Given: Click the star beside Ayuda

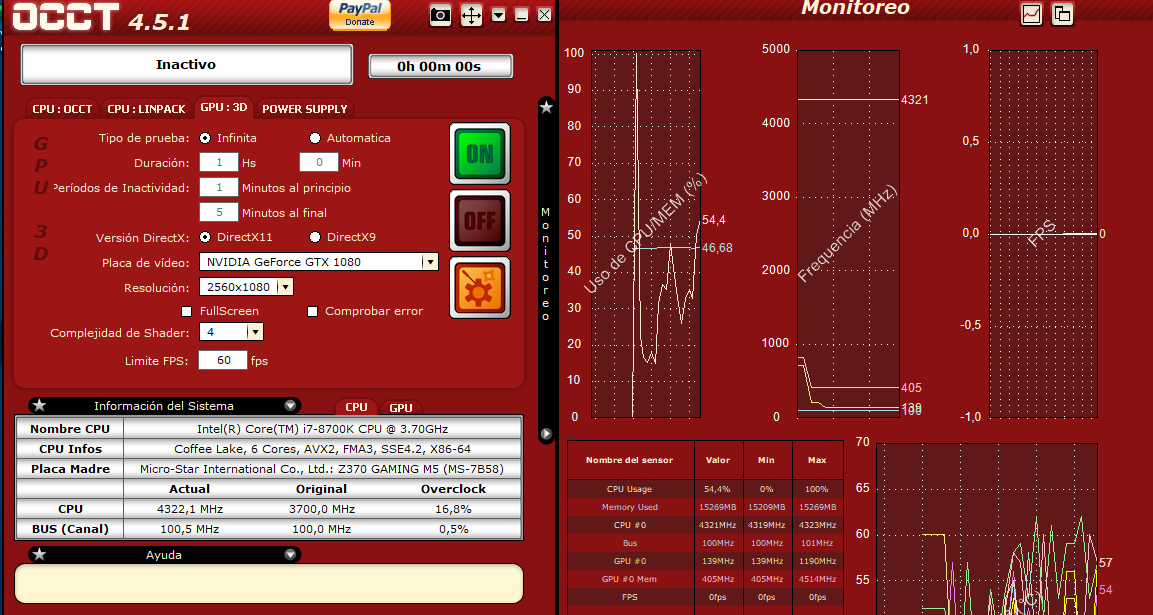Looking at the screenshot, I should coord(40,555).
